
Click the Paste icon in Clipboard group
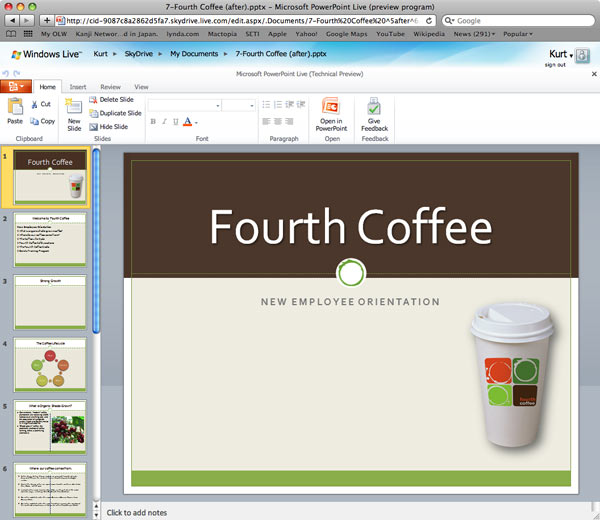15,107
